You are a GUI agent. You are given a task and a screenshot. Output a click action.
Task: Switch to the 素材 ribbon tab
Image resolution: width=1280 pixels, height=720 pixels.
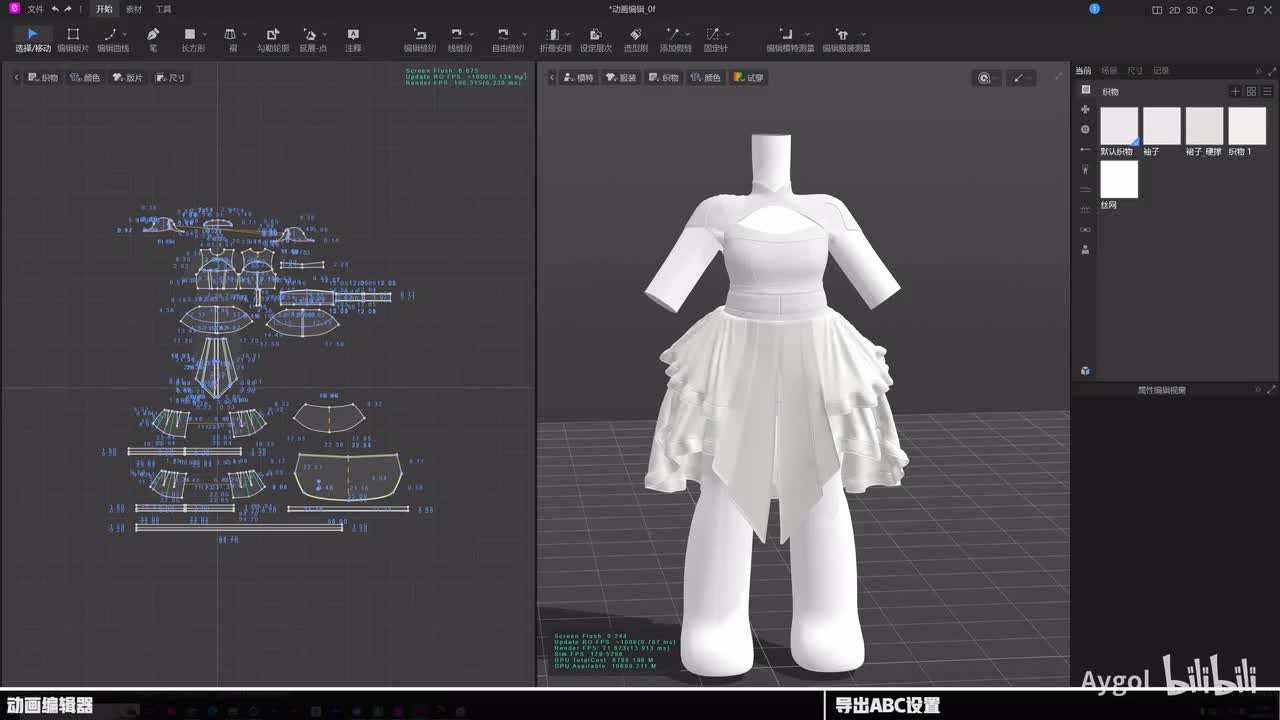coord(134,9)
